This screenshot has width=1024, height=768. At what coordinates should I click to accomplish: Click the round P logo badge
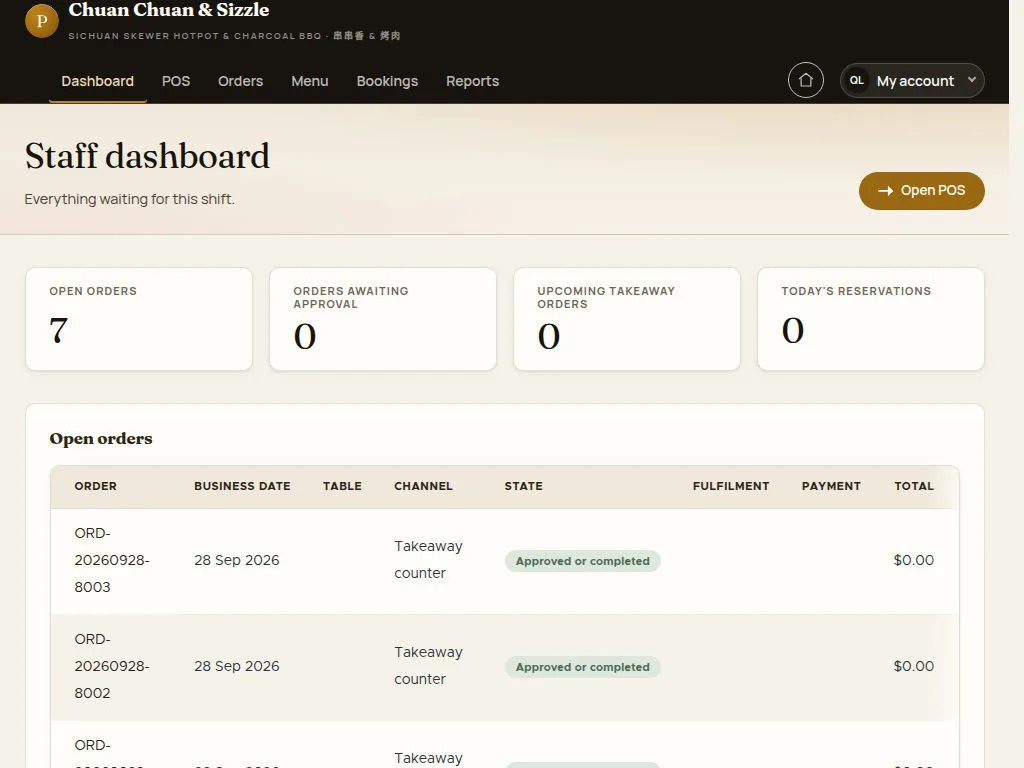[x=42, y=21]
